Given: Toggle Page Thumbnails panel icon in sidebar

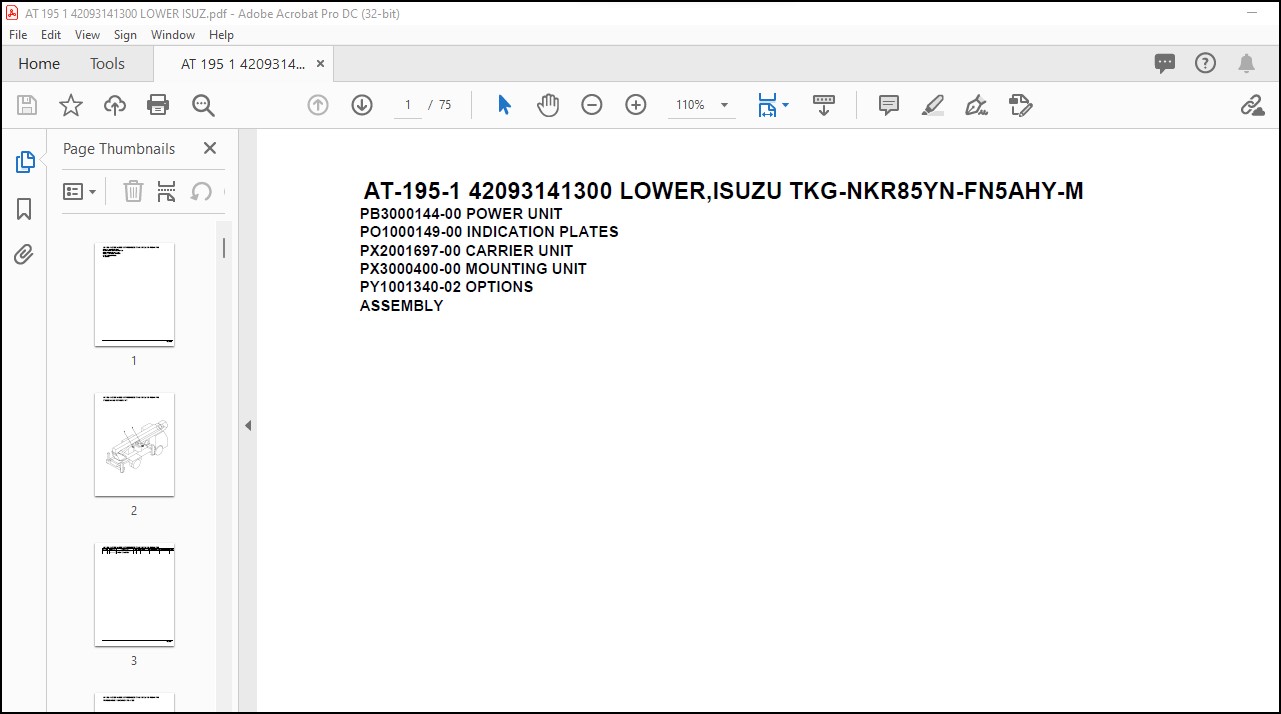Looking at the screenshot, I should pos(25,162).
